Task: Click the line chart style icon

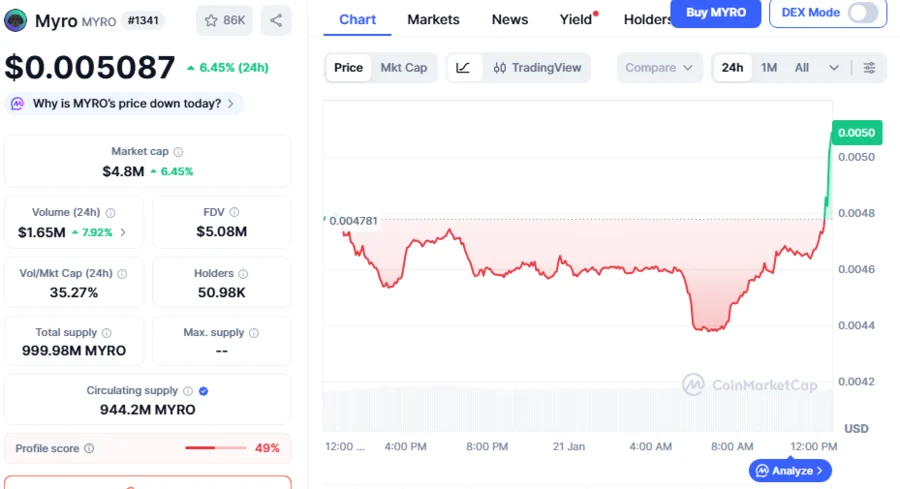Action: point(463,68)
